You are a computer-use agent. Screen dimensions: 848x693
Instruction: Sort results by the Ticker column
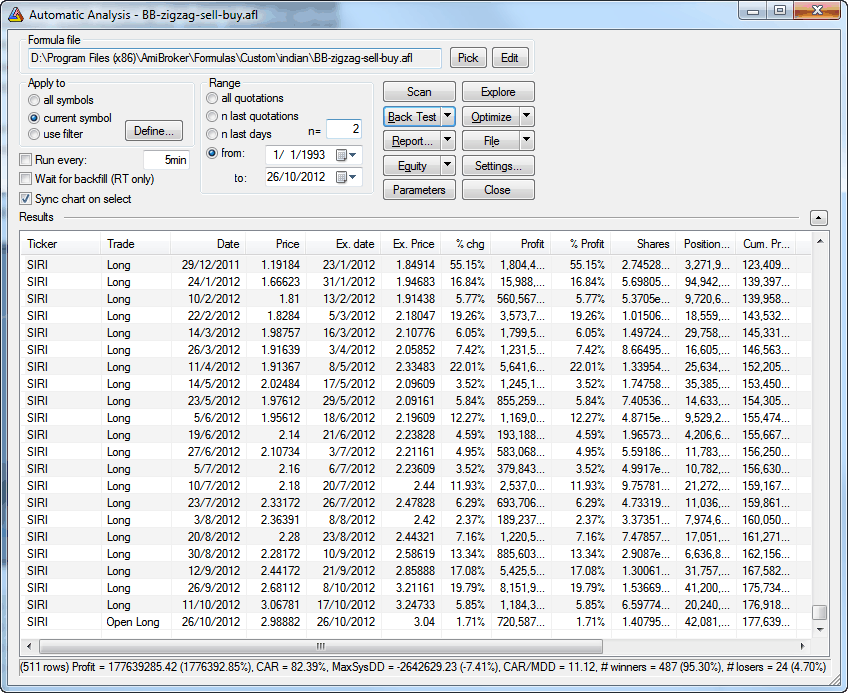[60, 244]
